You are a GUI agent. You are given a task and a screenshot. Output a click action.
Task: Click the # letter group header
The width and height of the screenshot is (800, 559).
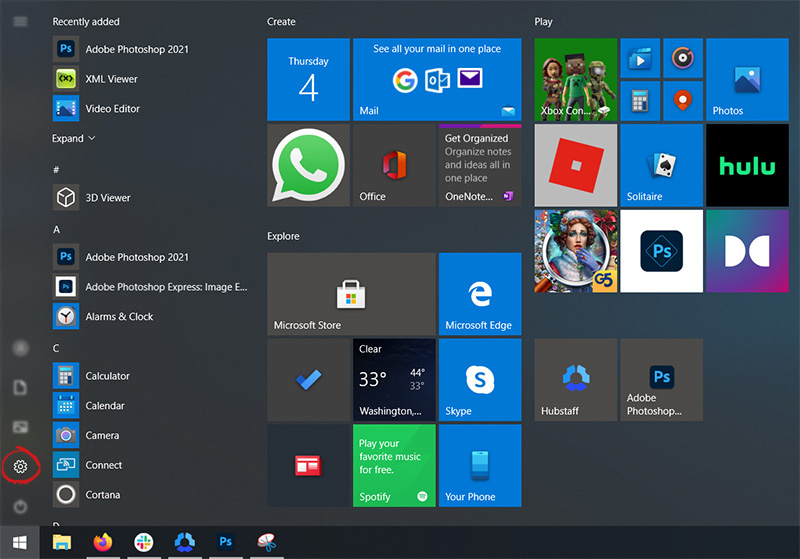pyautogui.click(x=56, y=169)
